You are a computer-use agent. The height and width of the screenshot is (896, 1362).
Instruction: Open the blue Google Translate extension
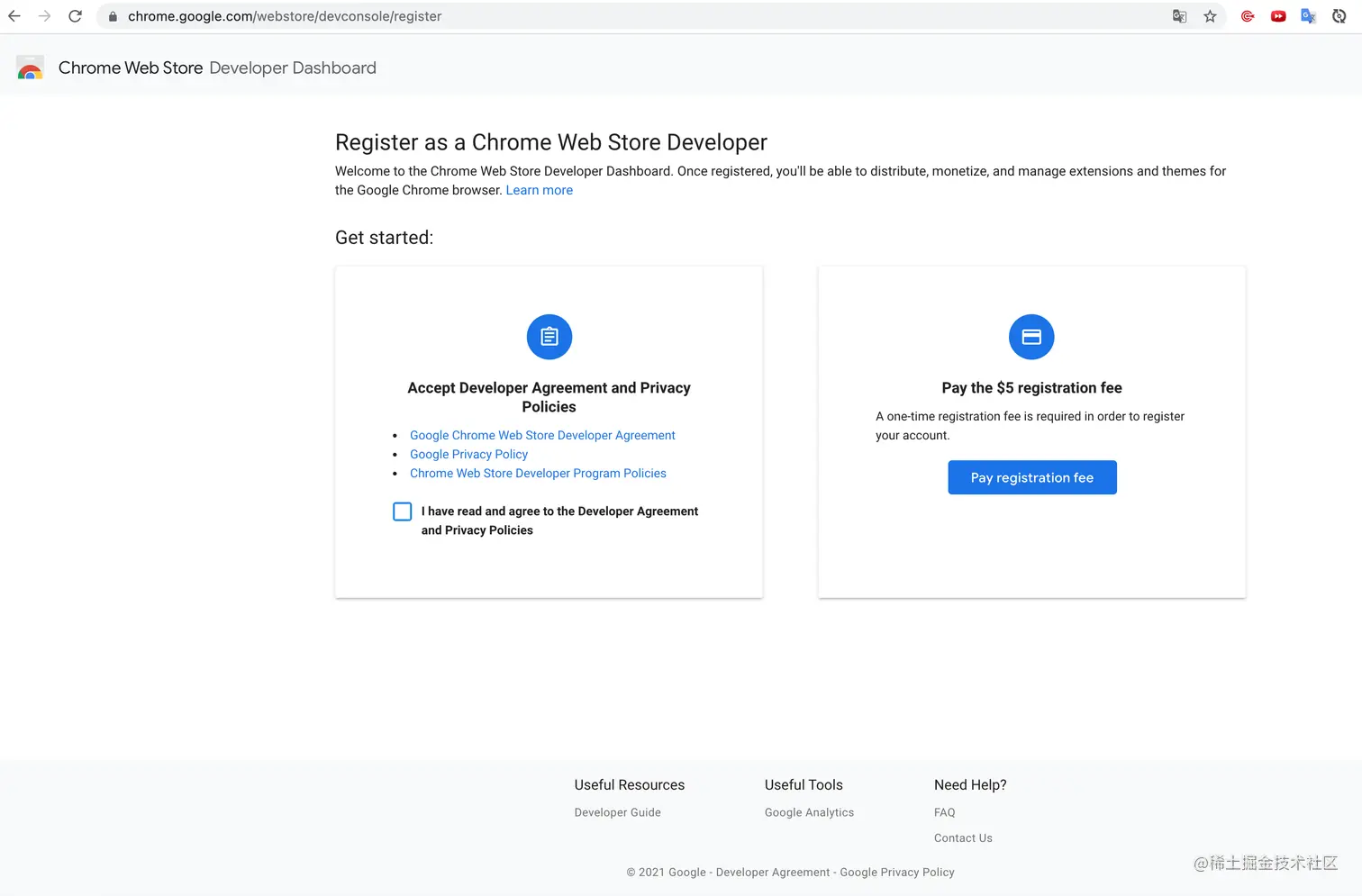tap(1309, 16)
